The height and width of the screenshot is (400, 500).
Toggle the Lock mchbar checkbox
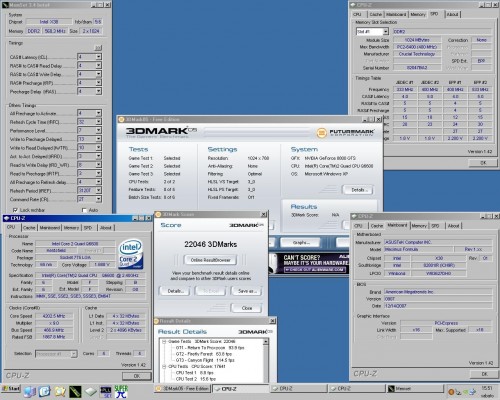15,210
